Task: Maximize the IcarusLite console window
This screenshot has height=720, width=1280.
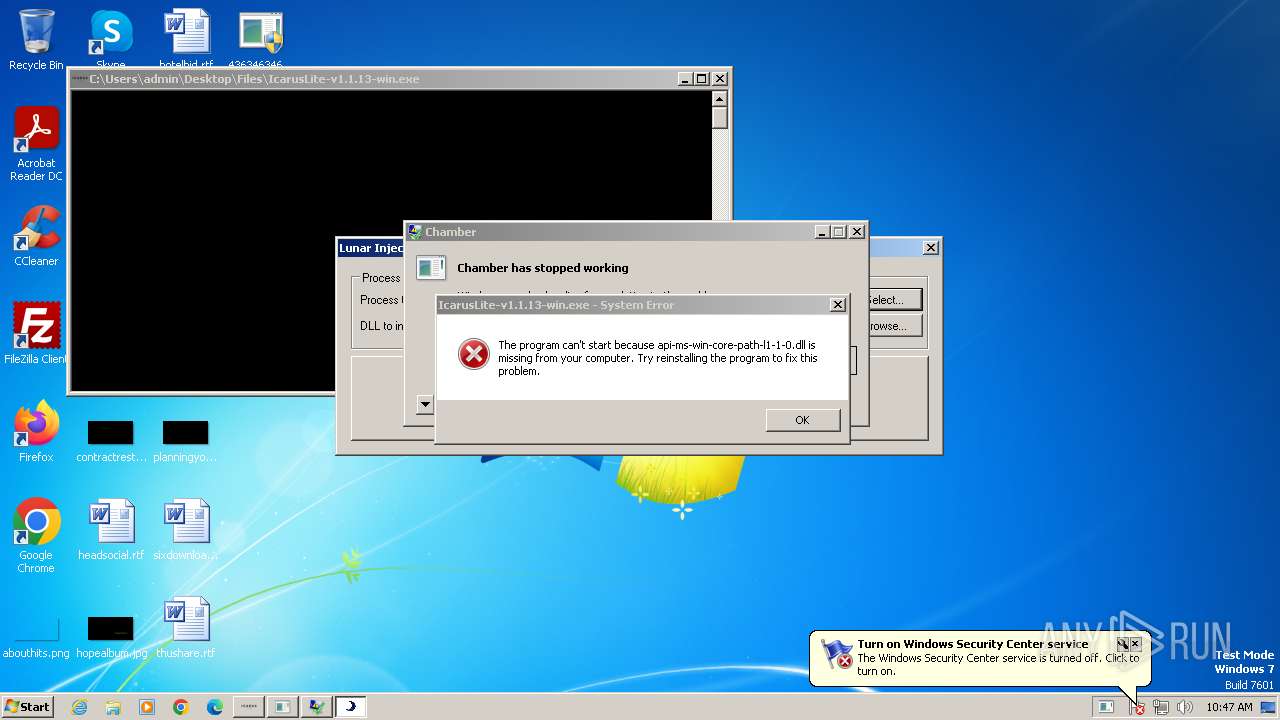Action: pos(702,79)
